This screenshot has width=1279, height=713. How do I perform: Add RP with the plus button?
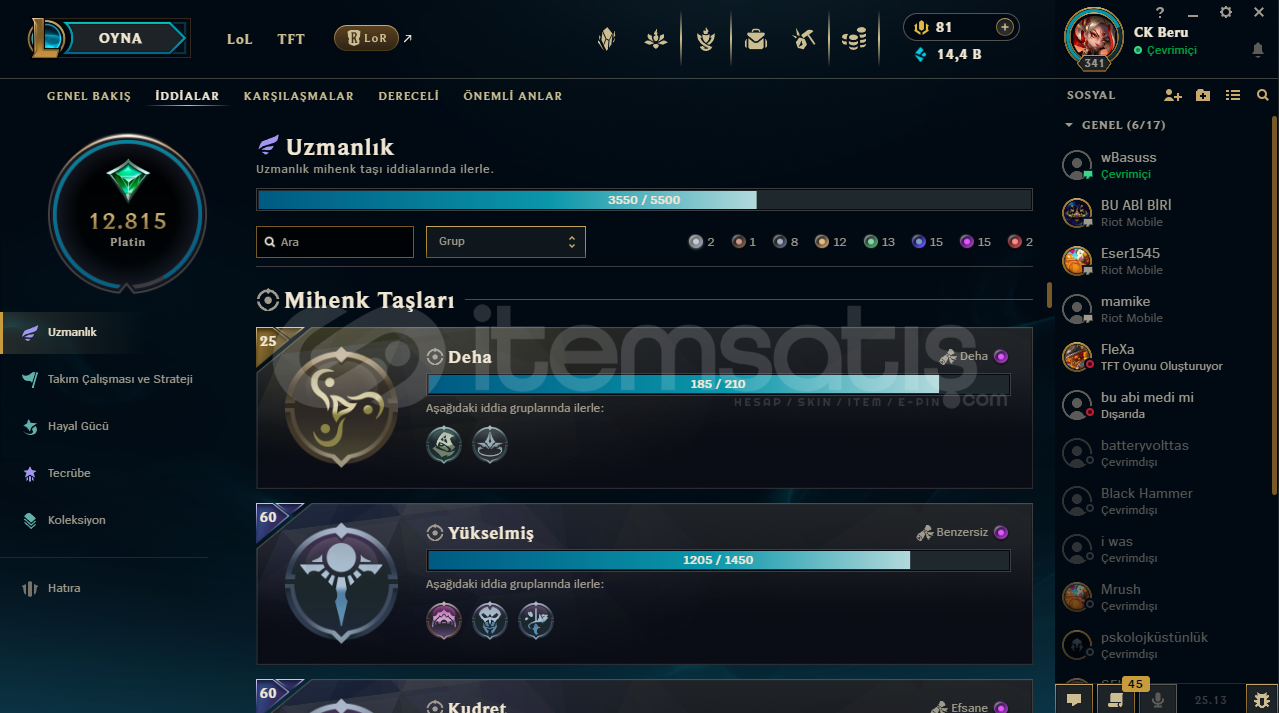[x=1005, y=27]
